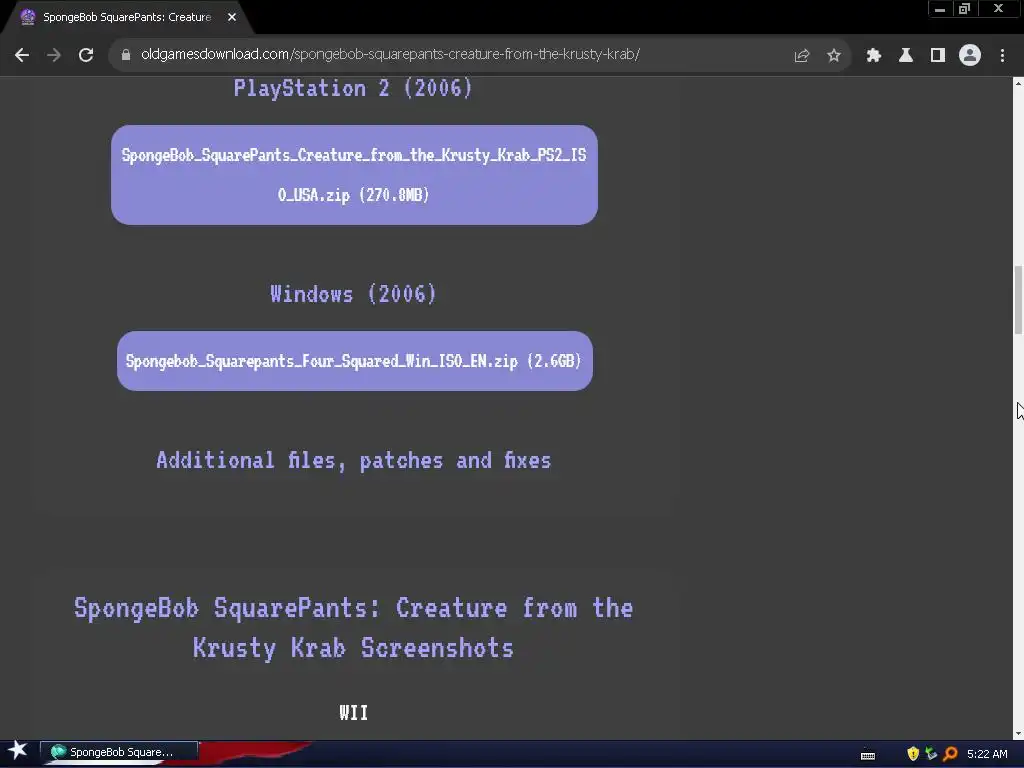Click the WII label text
Screen dimensions: 1024x768
353,712
